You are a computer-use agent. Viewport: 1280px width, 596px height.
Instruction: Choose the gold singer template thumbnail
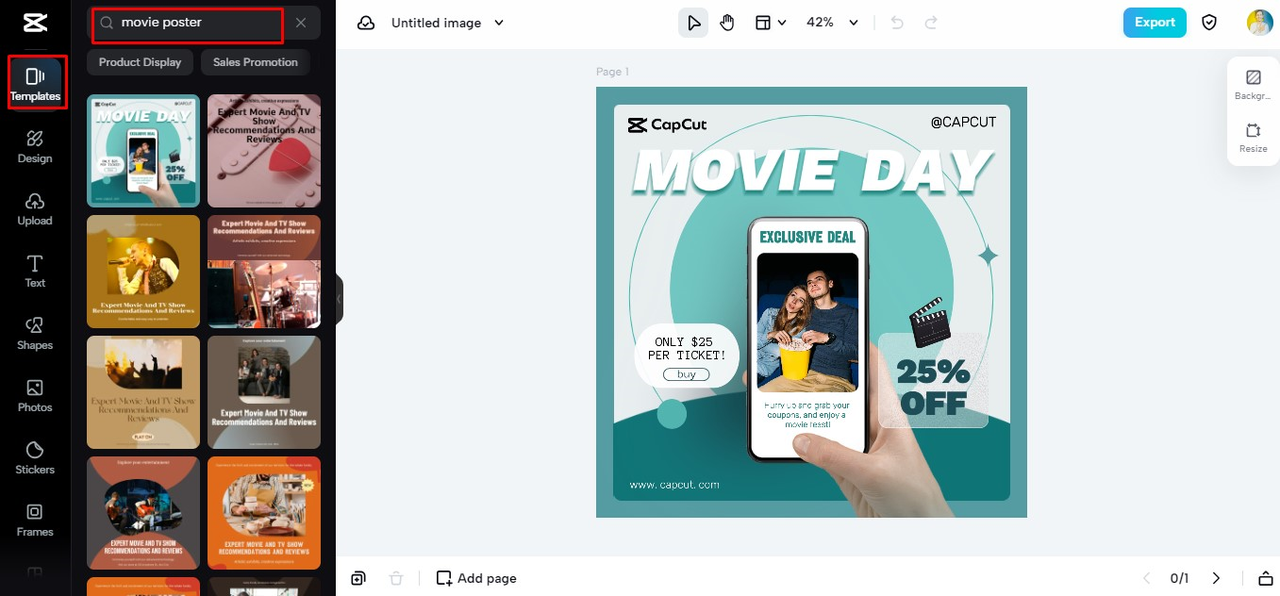(143, 271)
